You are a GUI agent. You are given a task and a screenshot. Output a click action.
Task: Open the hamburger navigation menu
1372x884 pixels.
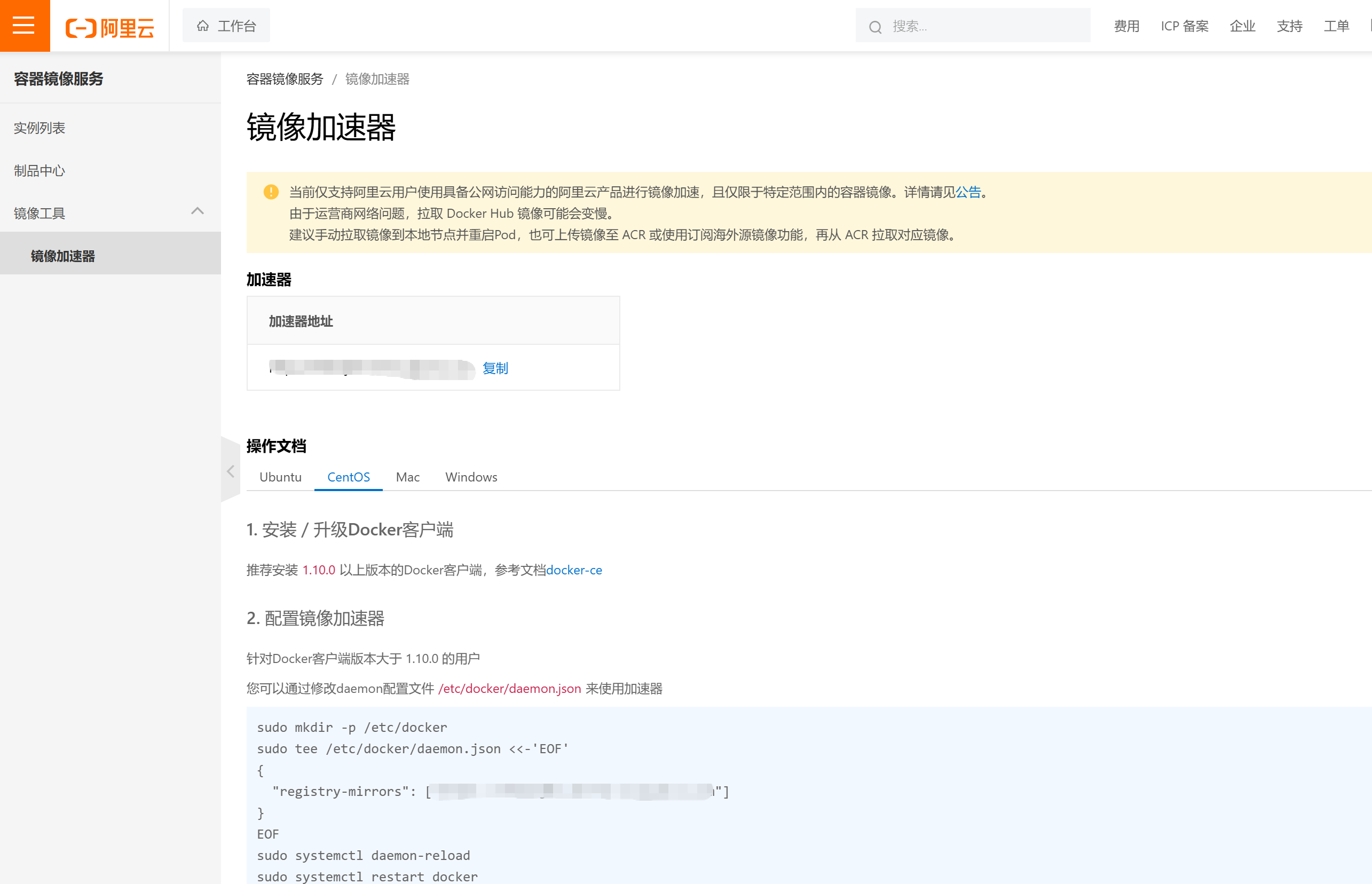point(24,25)
